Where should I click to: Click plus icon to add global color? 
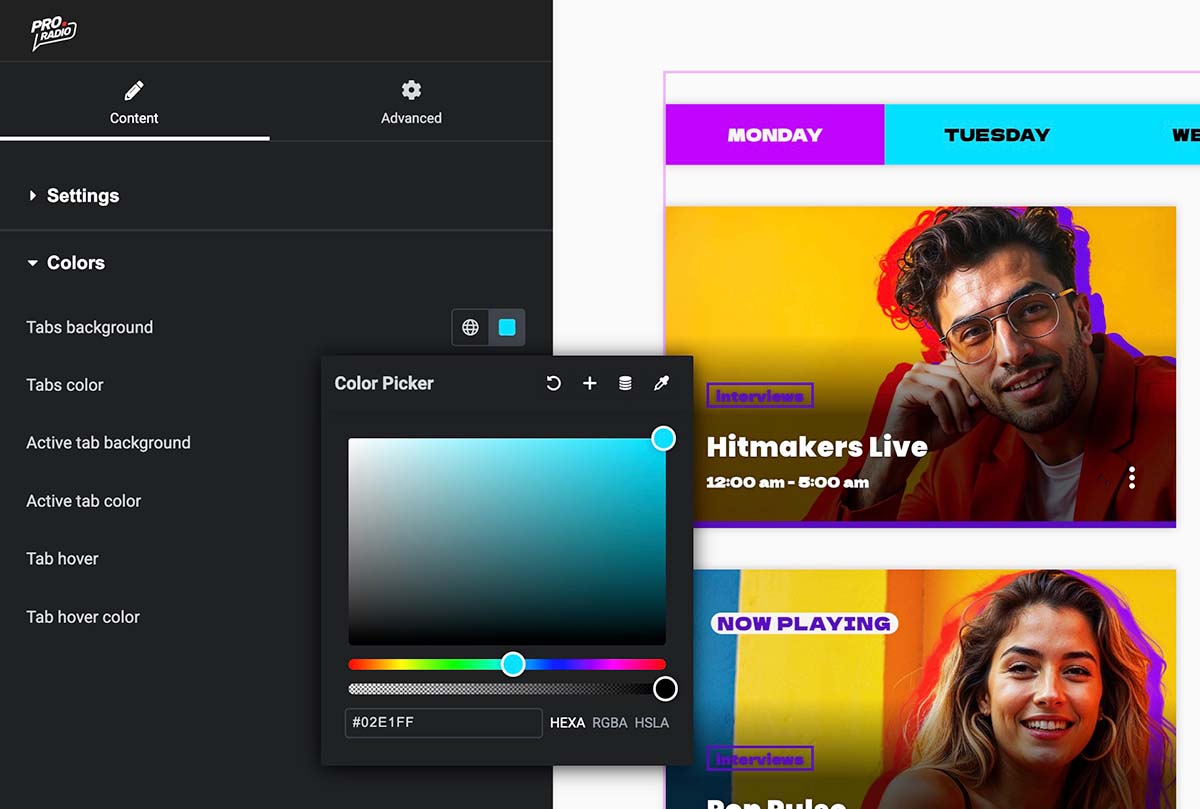[590, 383]
